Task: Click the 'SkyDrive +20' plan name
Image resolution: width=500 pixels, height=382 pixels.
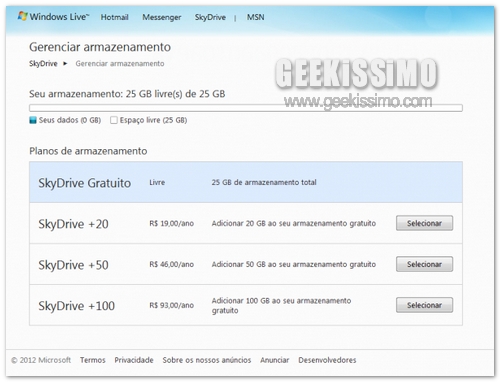Action: 73,224
